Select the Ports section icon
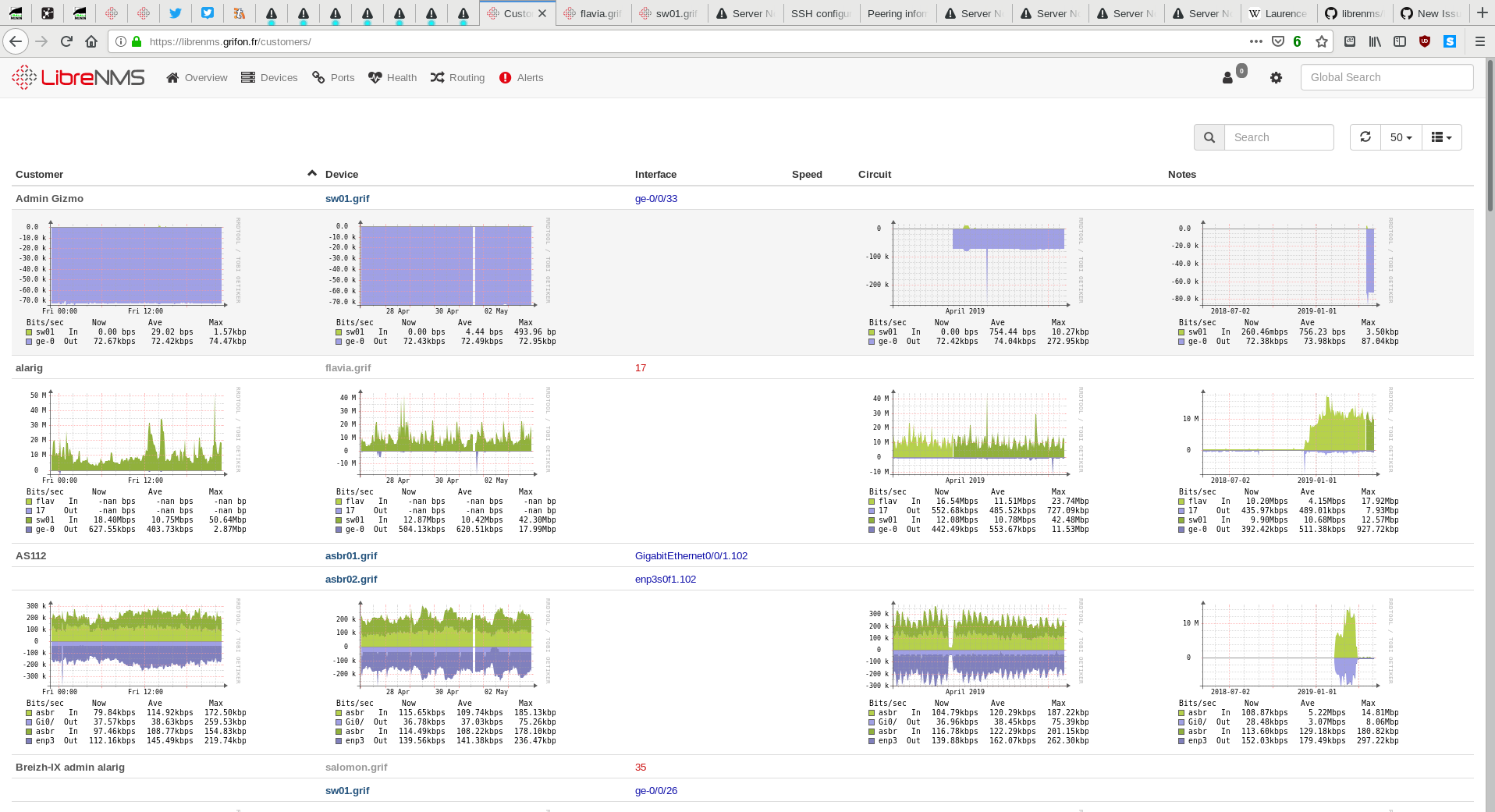 [x=333, y=77]
